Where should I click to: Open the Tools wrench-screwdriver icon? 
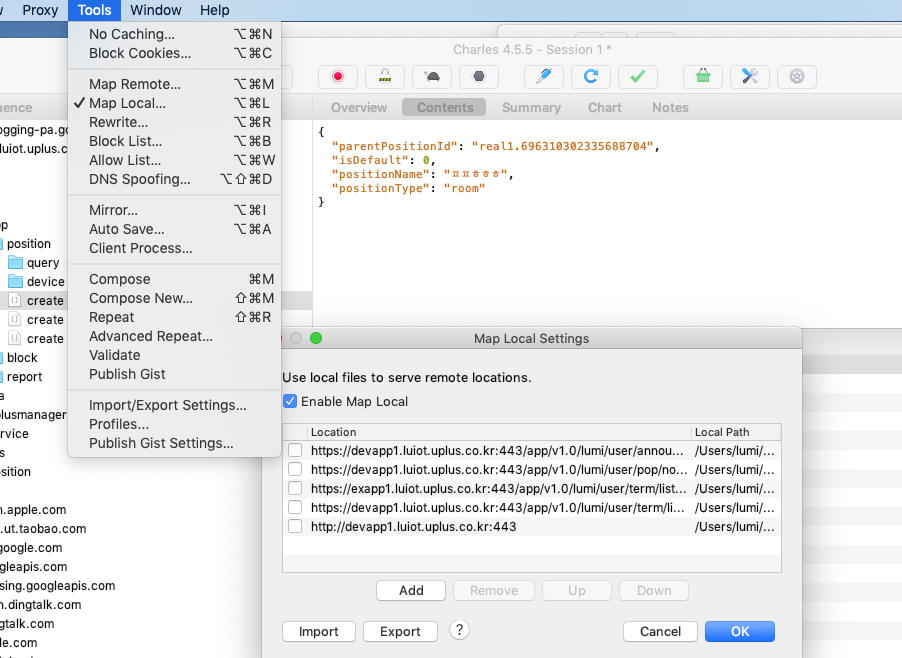[x=750, y=76]
